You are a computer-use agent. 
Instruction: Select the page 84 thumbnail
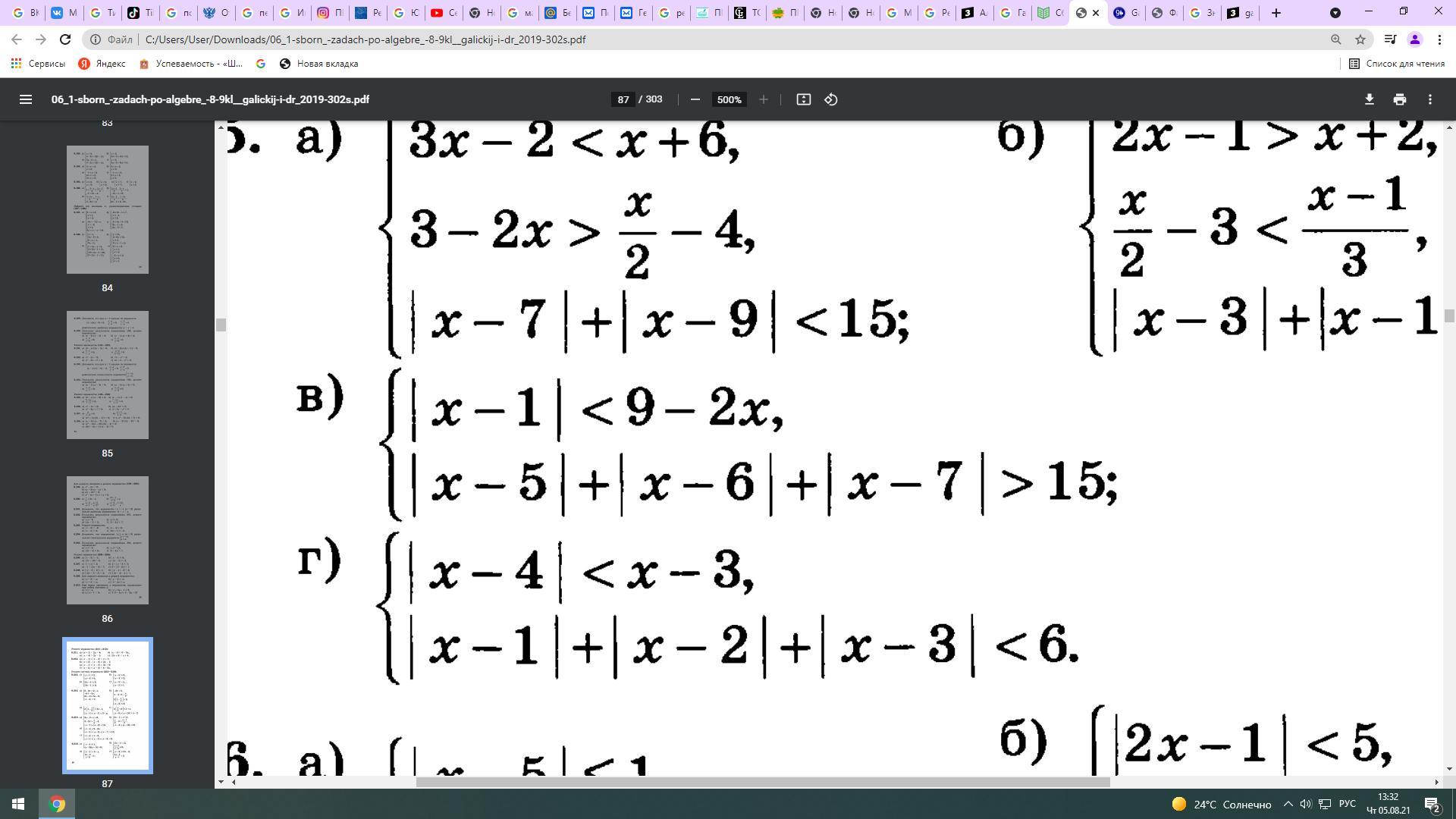click(107, 209)
